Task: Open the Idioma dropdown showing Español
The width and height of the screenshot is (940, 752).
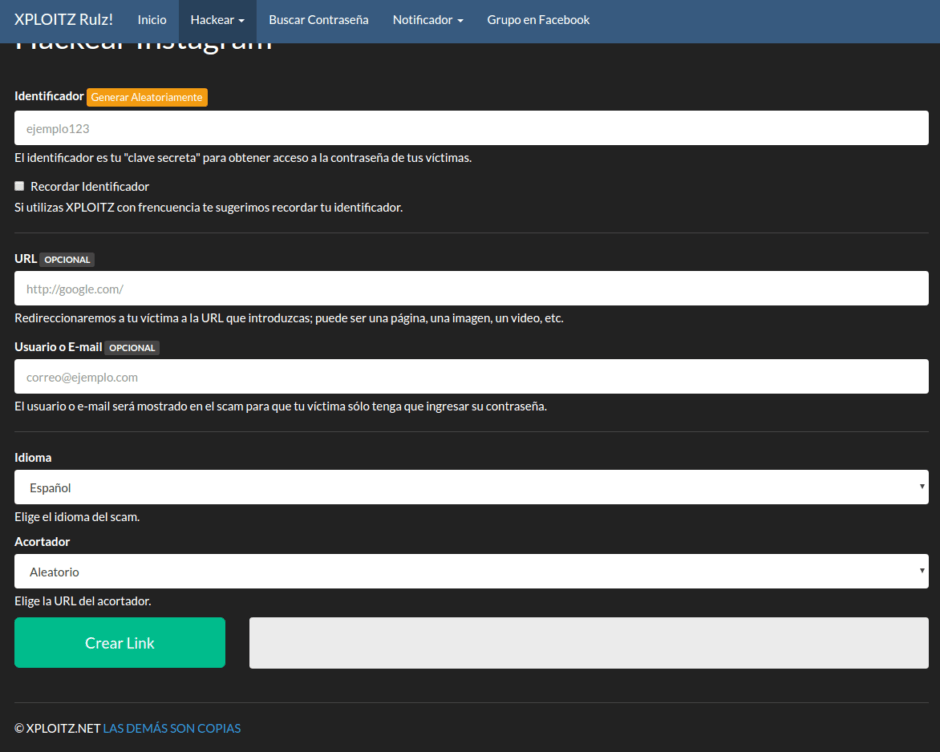Action: pyautogui.click(x=471, y=487)
